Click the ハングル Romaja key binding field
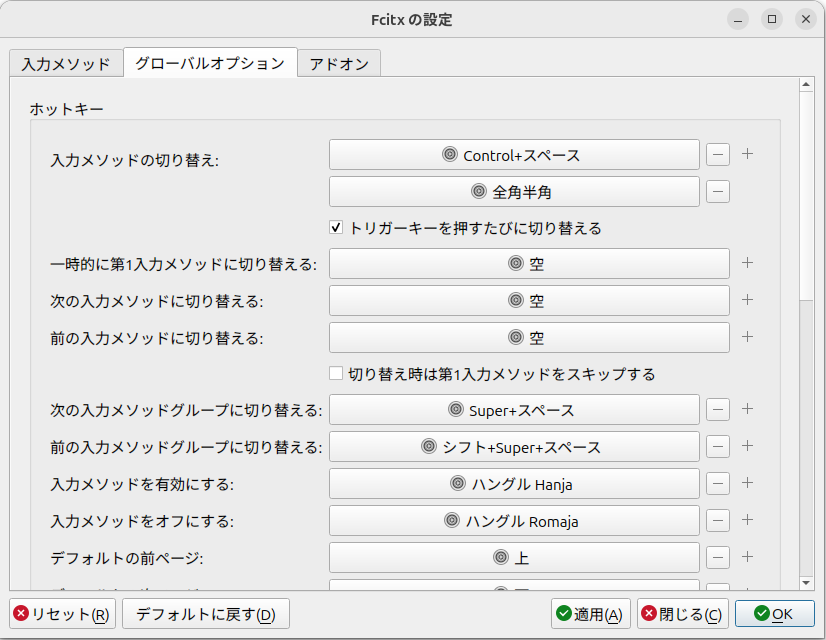The image size is (826, 640). [514, 521]
